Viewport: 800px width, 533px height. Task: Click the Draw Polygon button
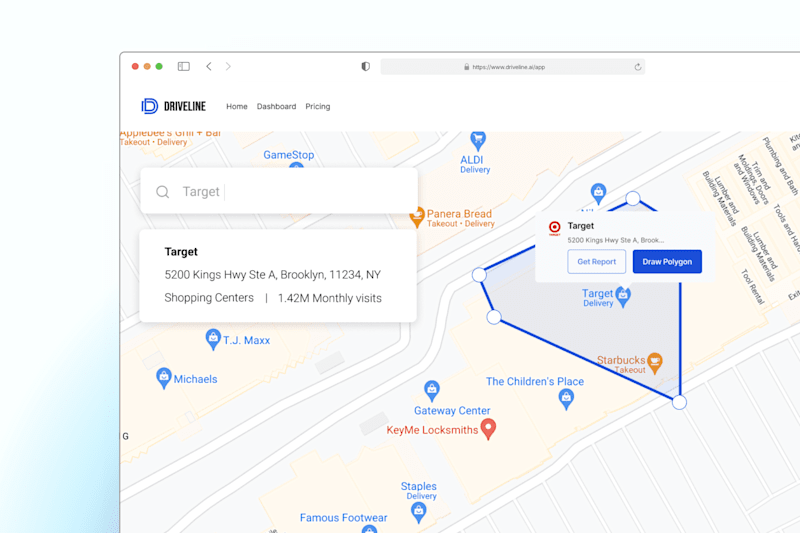pyautogui.click(x=667, y=262)
